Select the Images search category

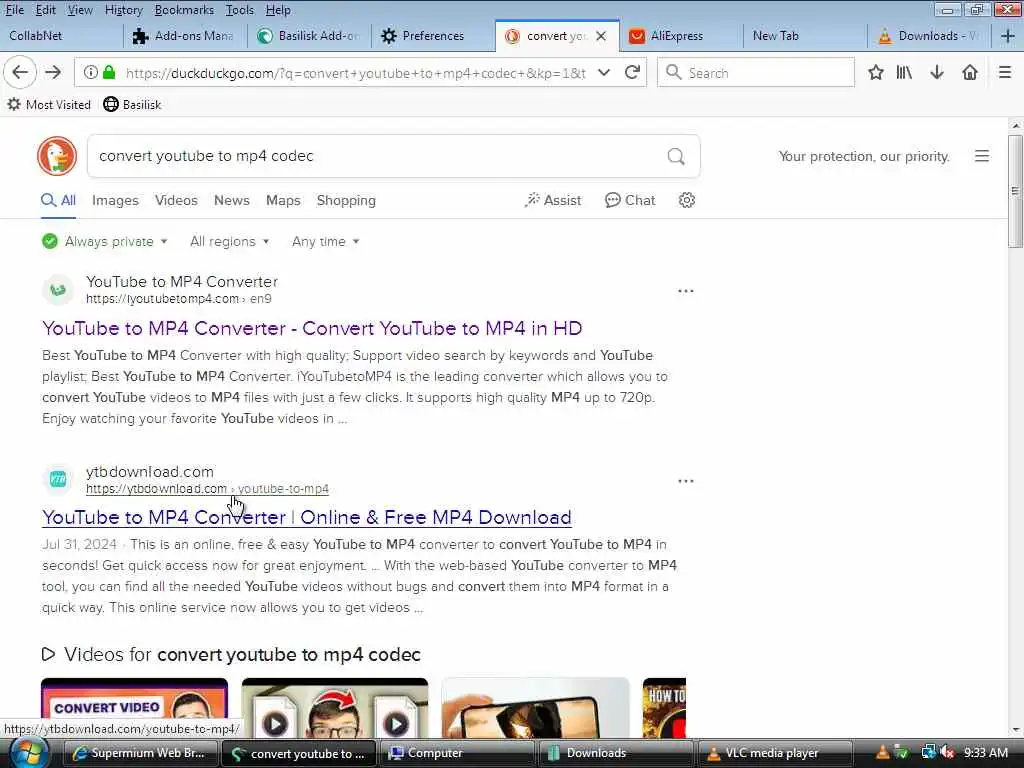click(115, 200)
